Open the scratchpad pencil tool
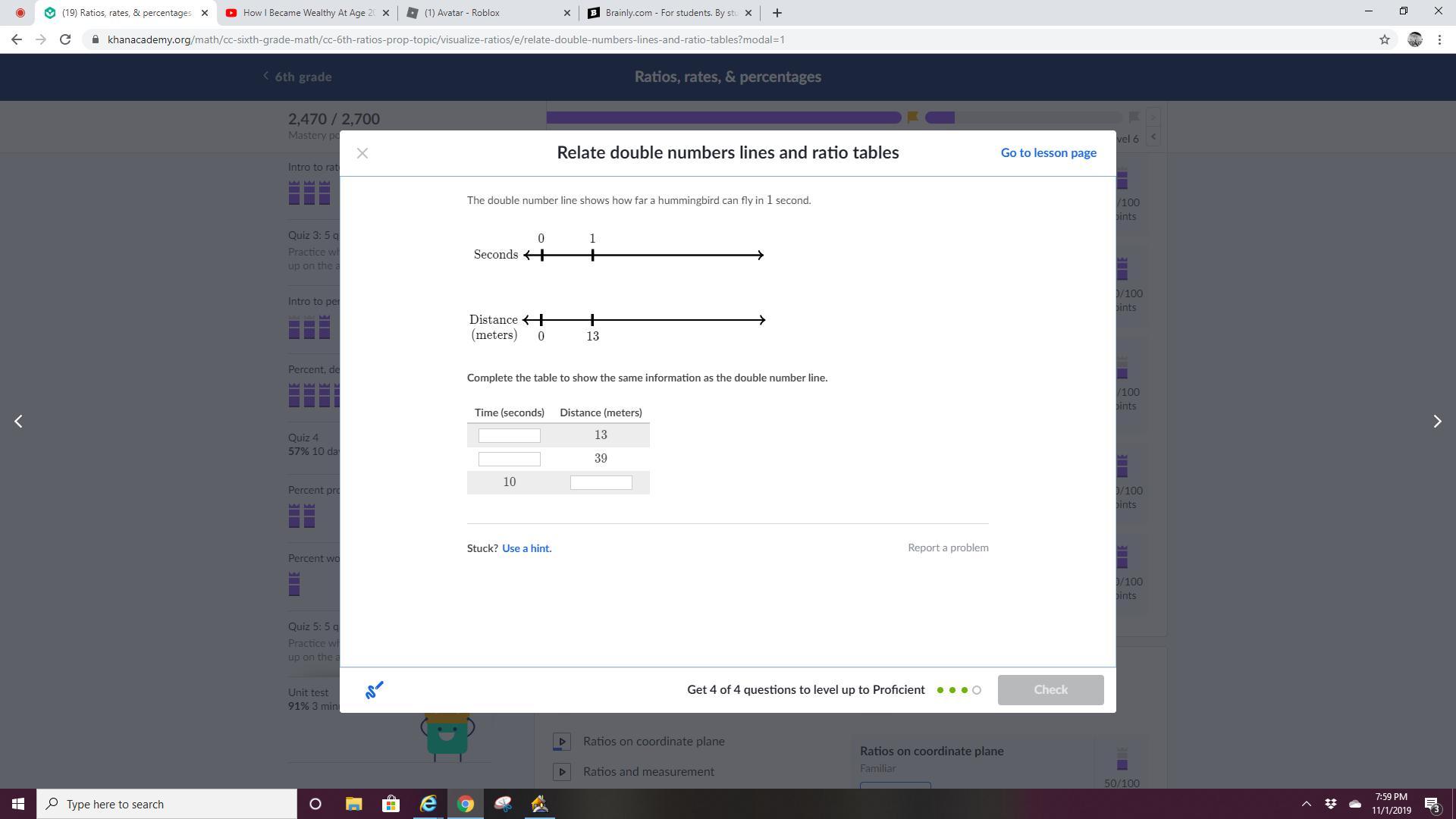The height and width of the screenshot is (819, 1456). (375, 690)
